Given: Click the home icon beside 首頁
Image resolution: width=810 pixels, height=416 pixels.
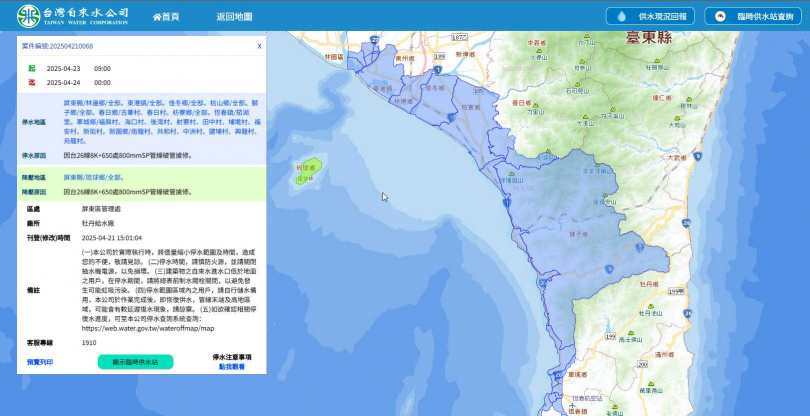Looking at the screenshot, I should (157, 17).
